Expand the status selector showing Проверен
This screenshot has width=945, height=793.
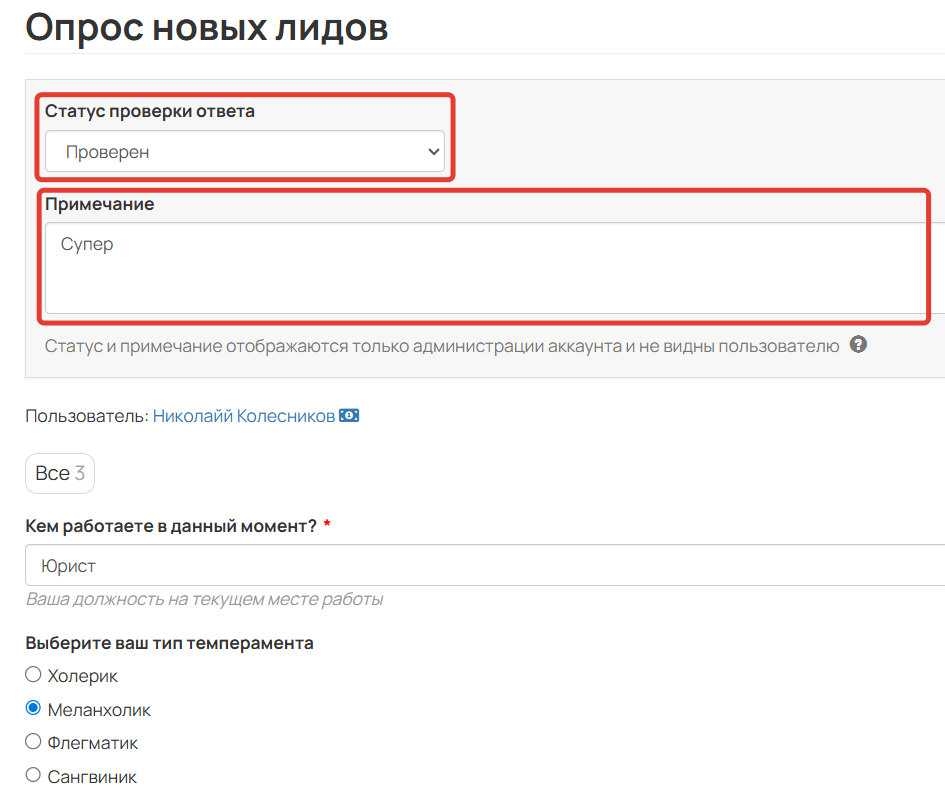tap(245, 151)
